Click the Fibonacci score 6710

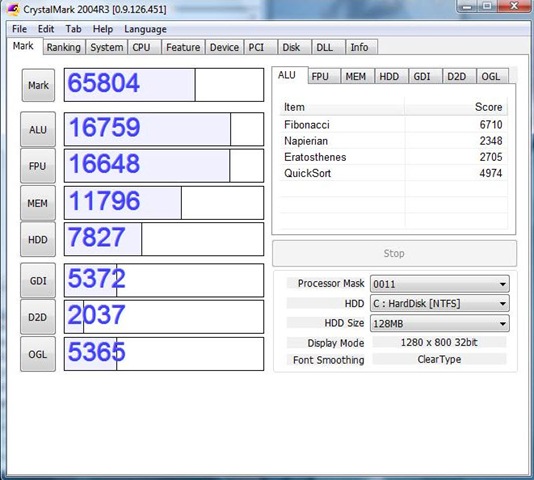pyautogui.click(x=491, y=125)
